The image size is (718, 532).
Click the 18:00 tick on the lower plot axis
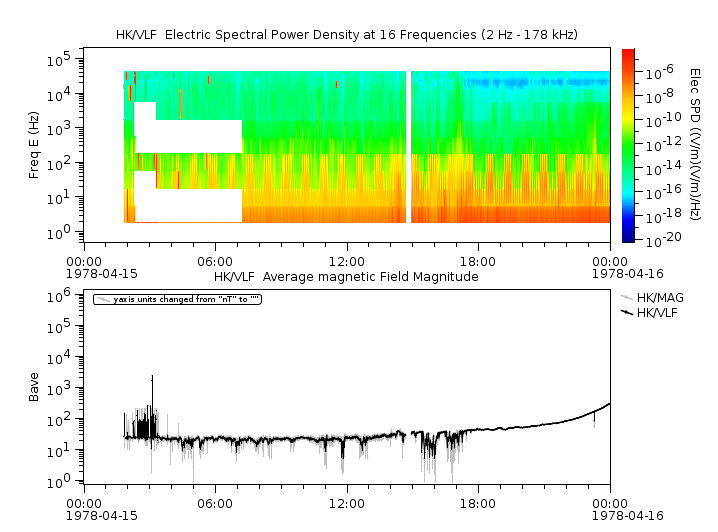(x=478, y=504)
